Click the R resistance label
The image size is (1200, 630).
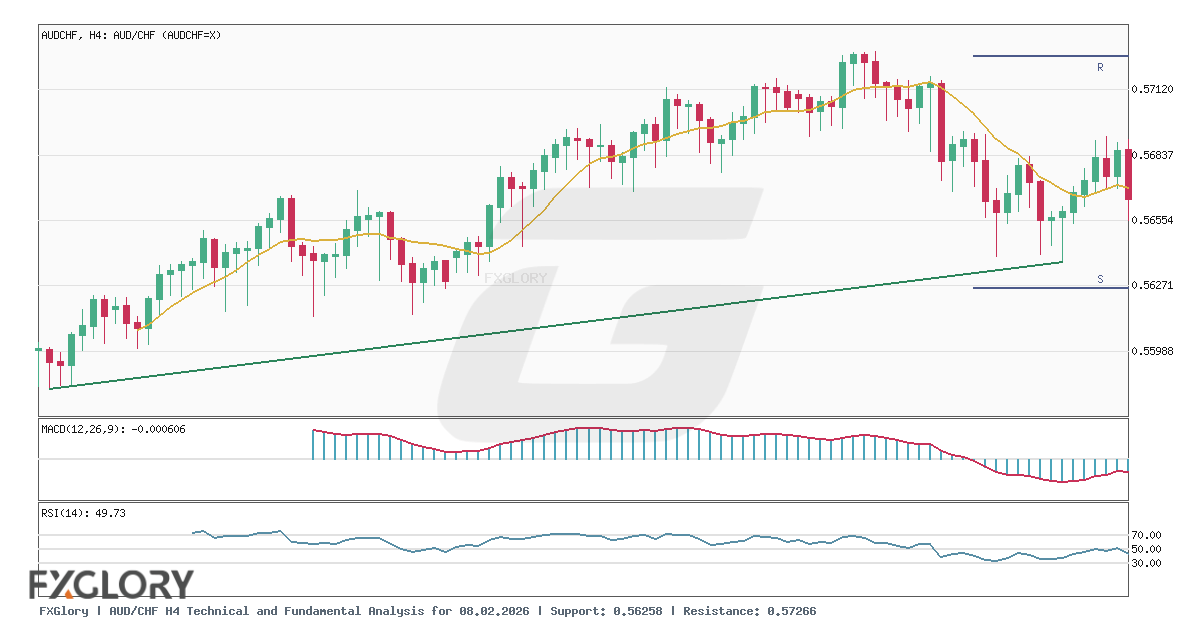[x=1100, y=67]
